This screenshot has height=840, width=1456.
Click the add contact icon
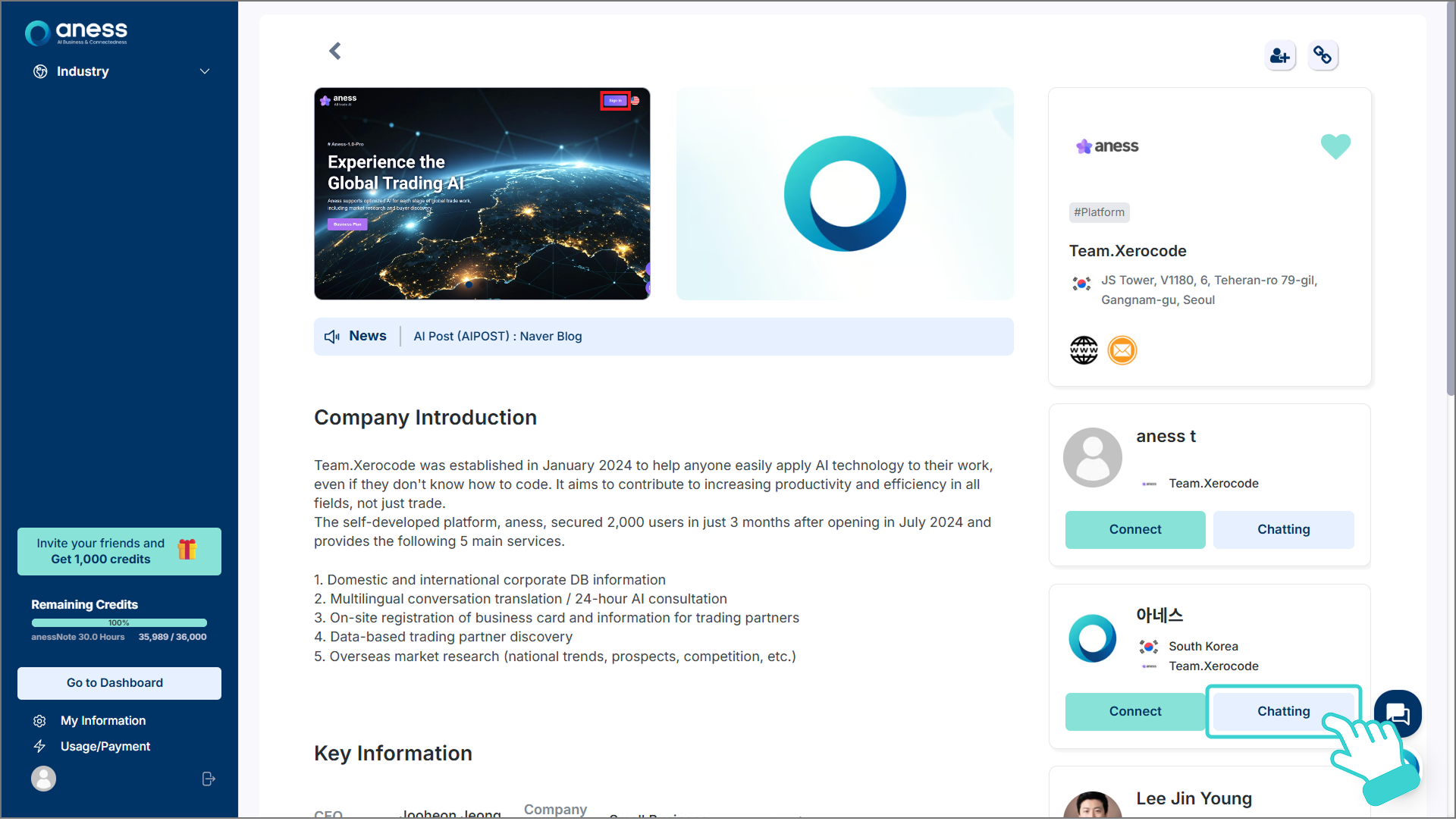1280,55
